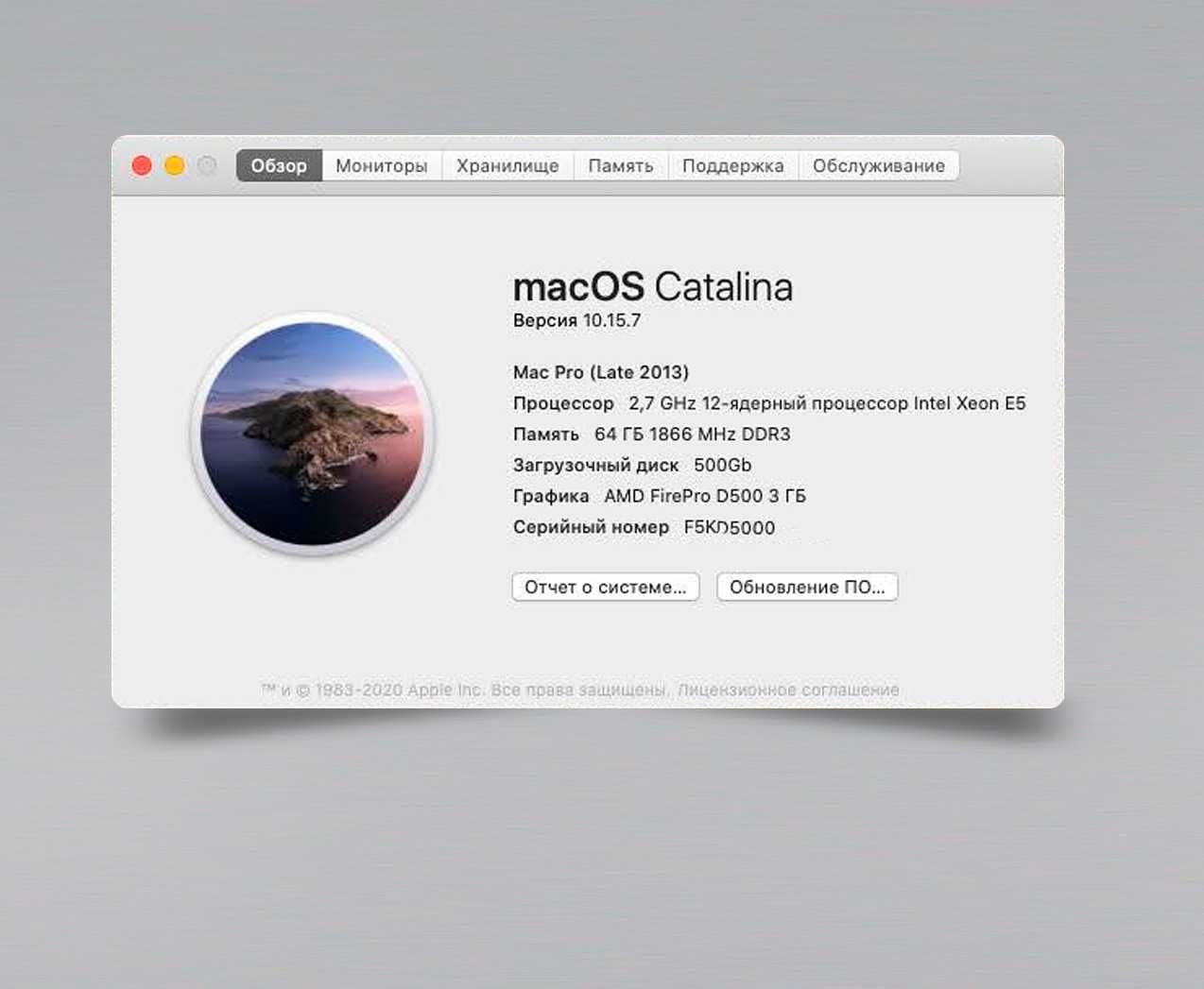Close the window with red button
The image size is (1204, 989).
pyautogui.click(x=142, y=165)
